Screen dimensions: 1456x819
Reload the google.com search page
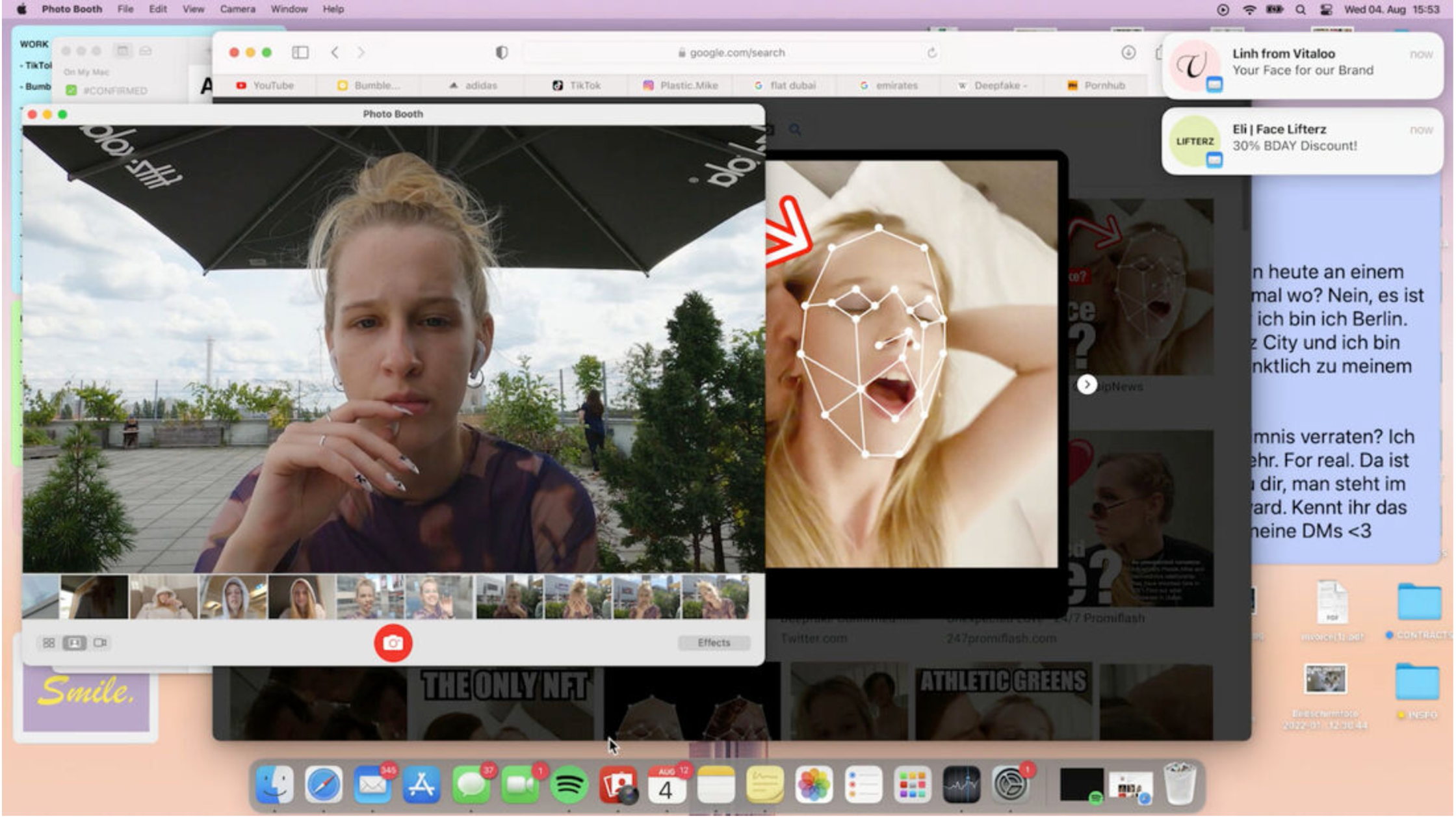click(x=931, y=53)
